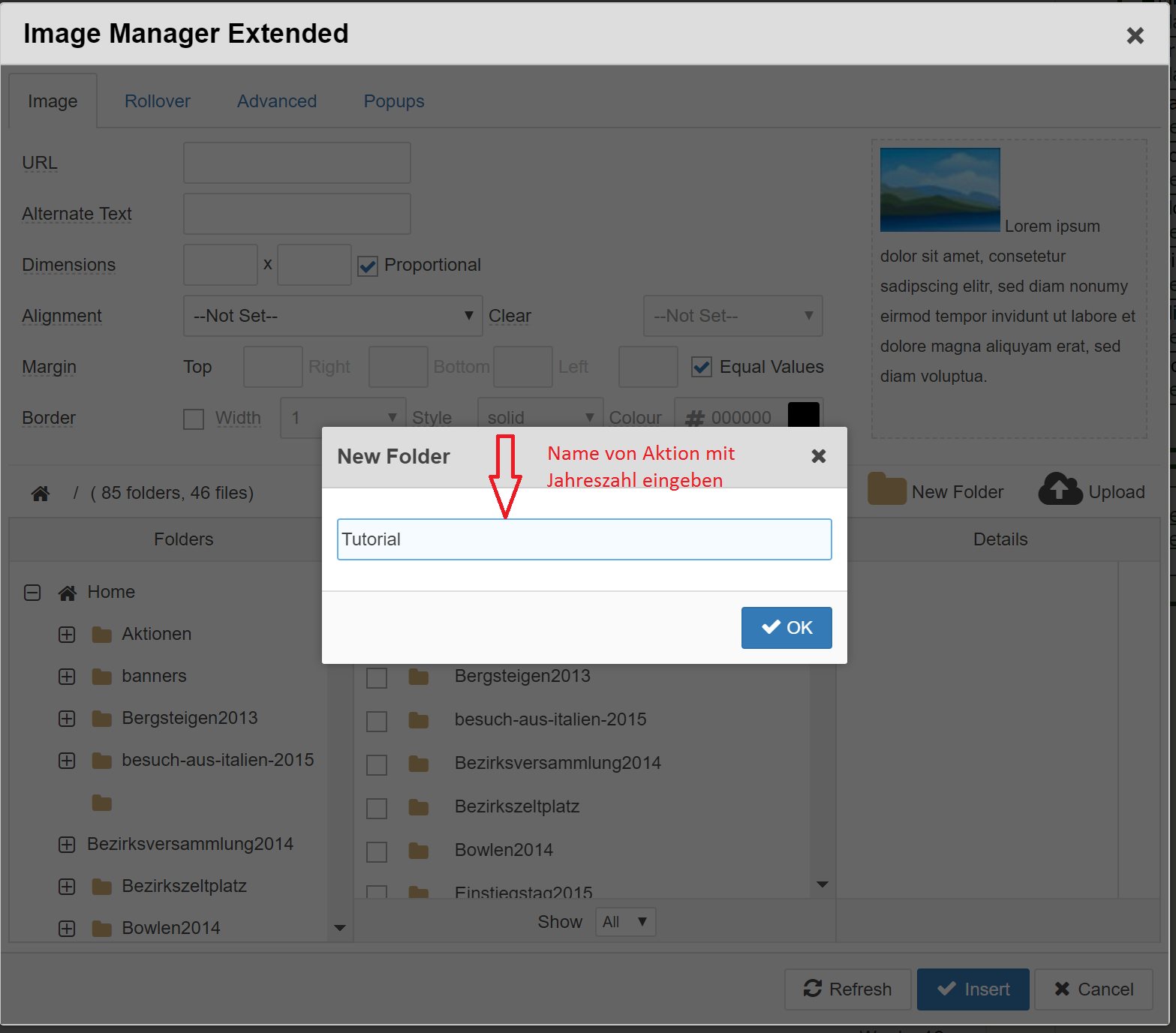Open the Show All filter dropdown
This screenshot has height=1033, width=1176.
point(625,921)
